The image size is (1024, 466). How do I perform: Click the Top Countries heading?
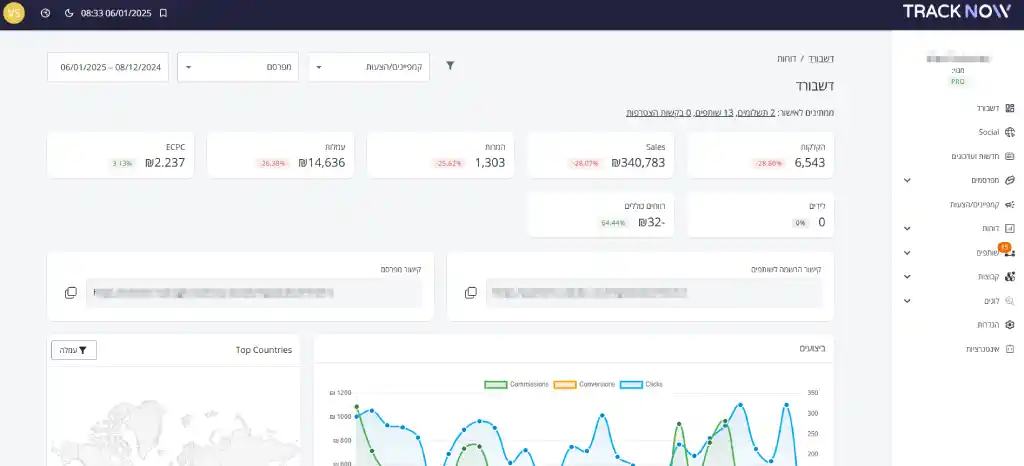pyautogui.click(x=264, y=350)
